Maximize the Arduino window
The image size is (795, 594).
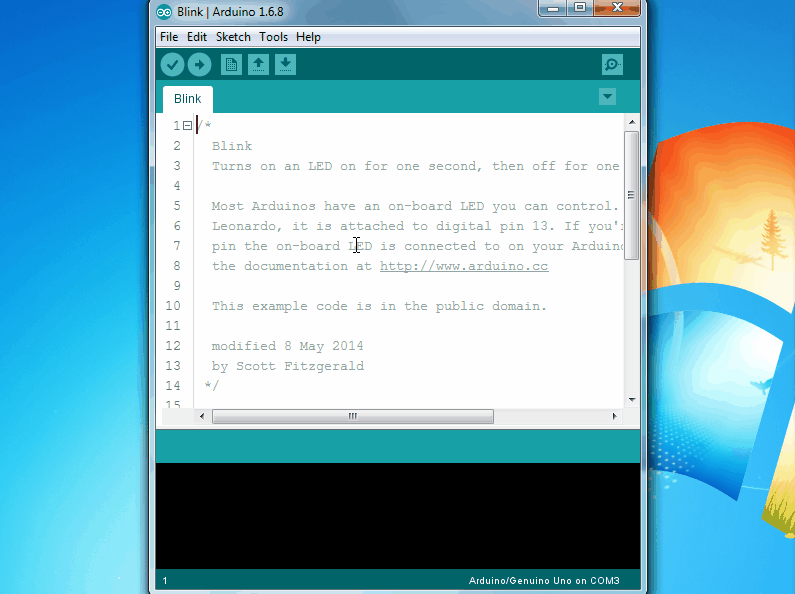coord(579,9)
